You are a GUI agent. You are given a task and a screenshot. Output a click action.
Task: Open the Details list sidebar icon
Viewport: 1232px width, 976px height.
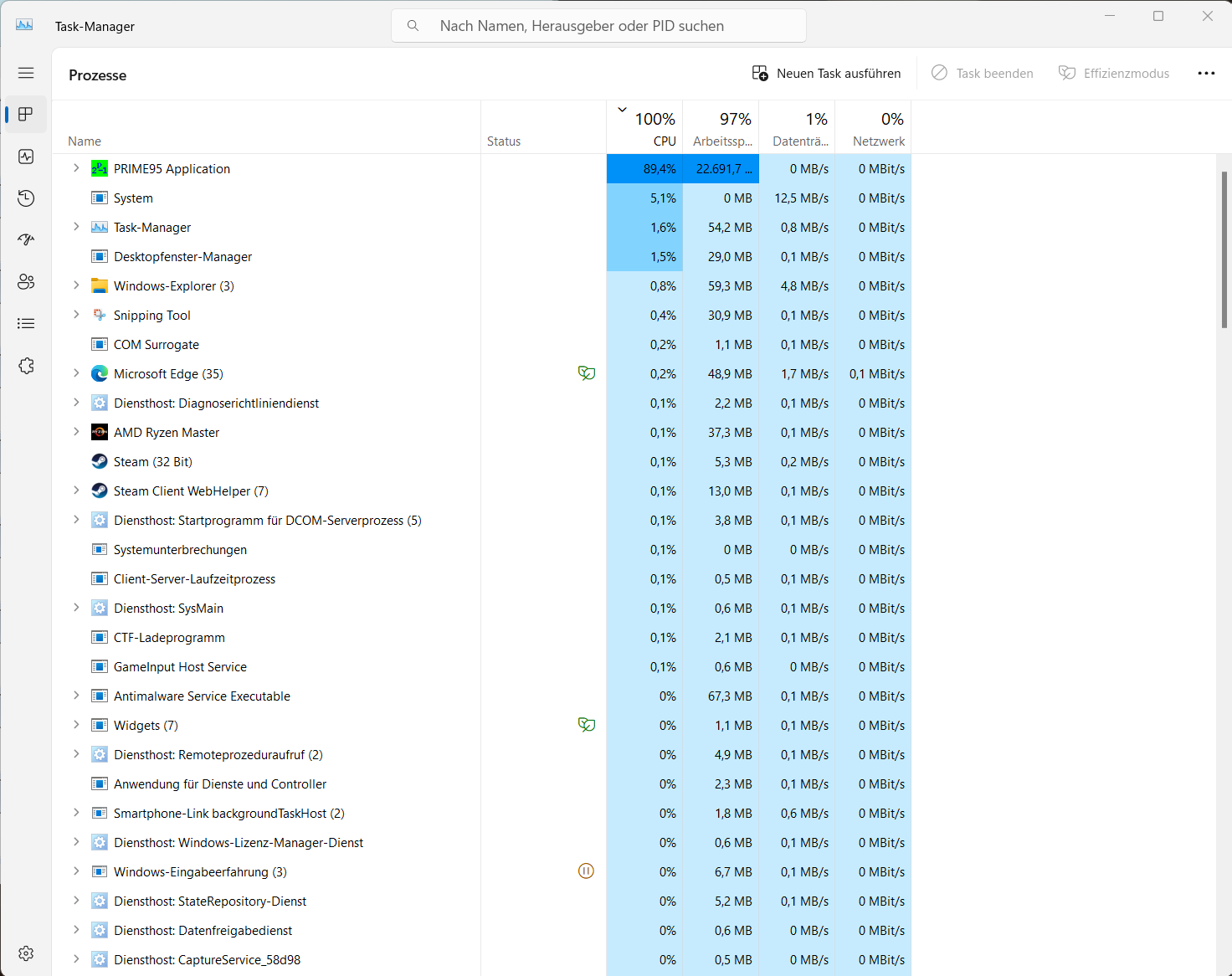[26, 323]
